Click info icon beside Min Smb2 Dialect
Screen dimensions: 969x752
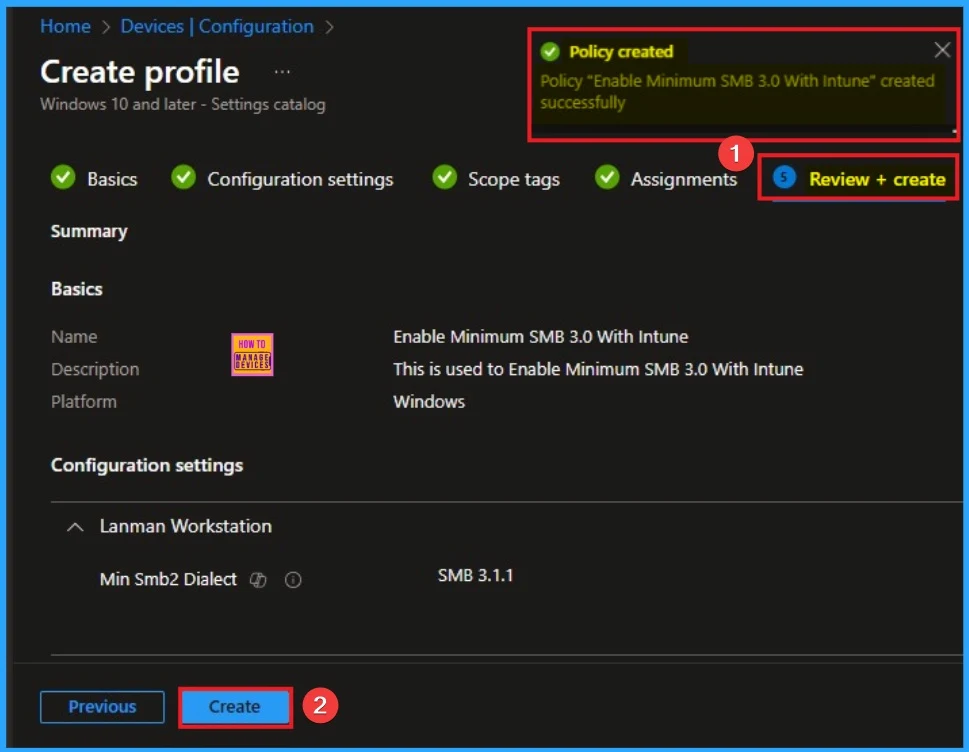pyautogui.click(x=293, y=580)
